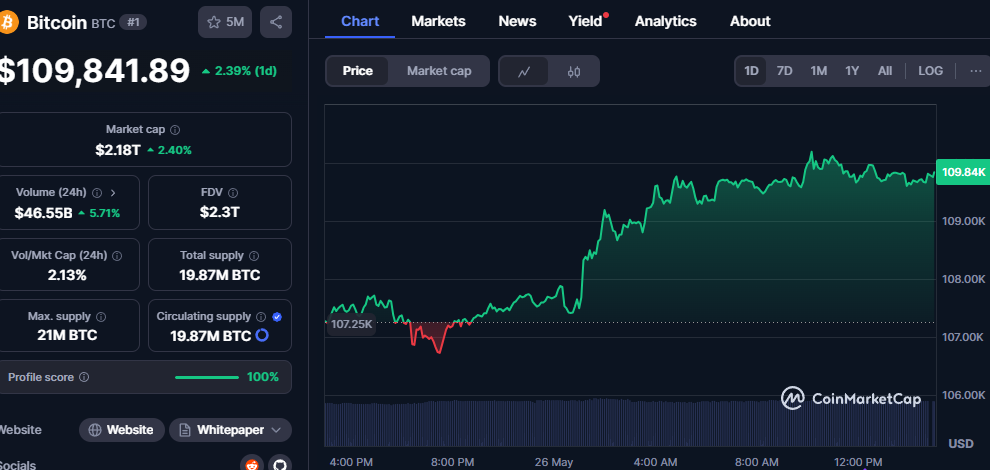Open the News tab

517,21
